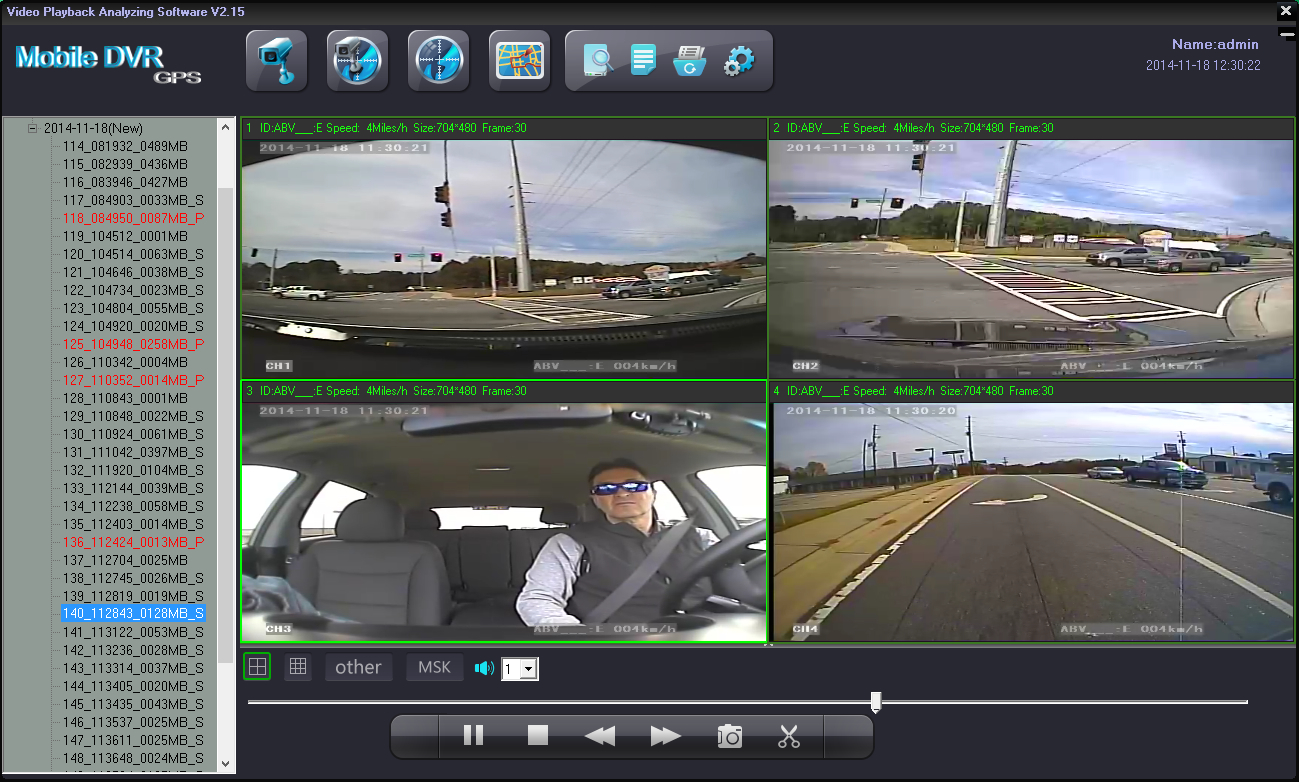Click the surveillance camera icon in toolbar
The width and height of the screenshot is (1299, 782).
pyautogui.click(x=277, y=61)
